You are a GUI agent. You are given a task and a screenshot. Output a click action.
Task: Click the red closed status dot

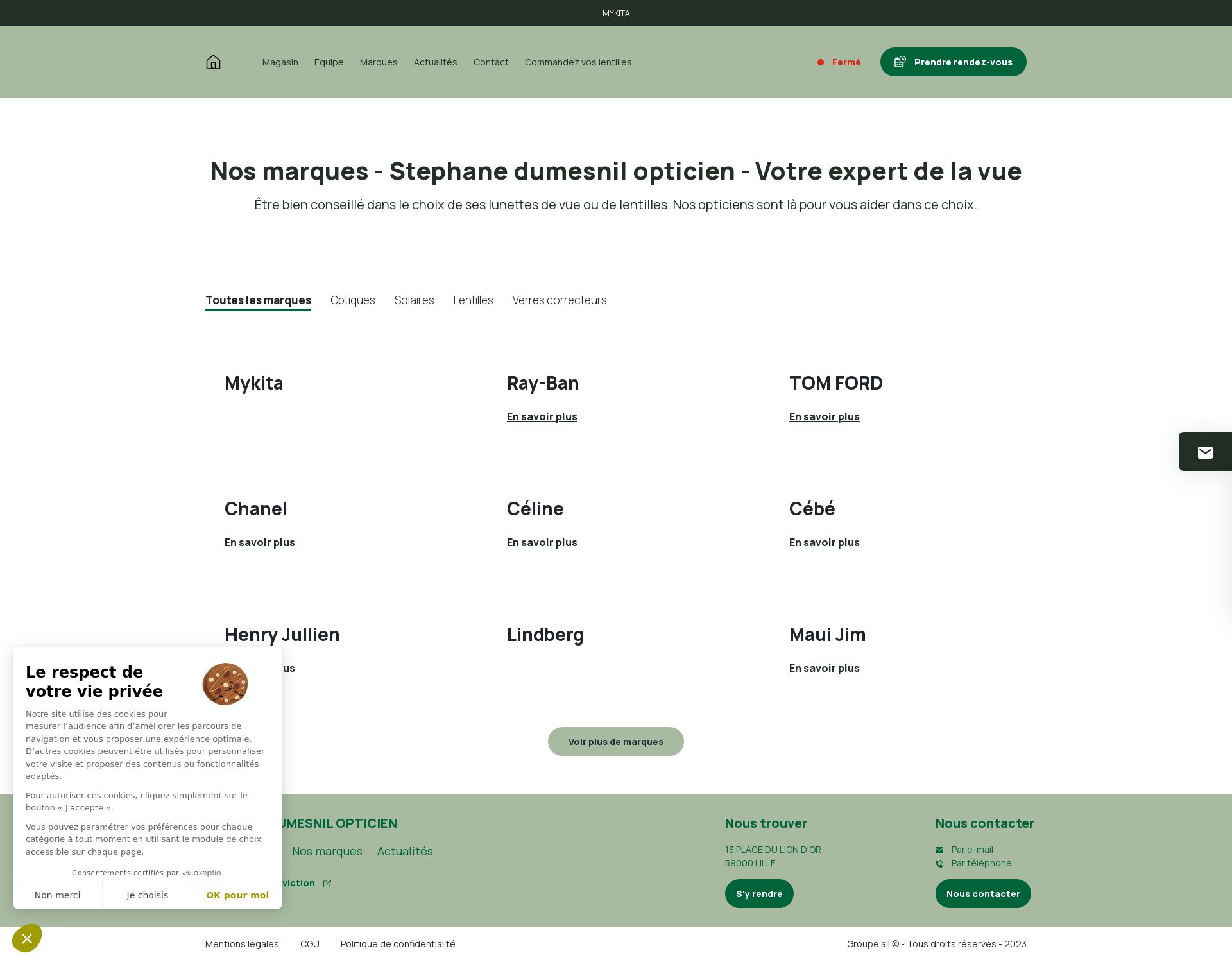click(x=821, y=62)
